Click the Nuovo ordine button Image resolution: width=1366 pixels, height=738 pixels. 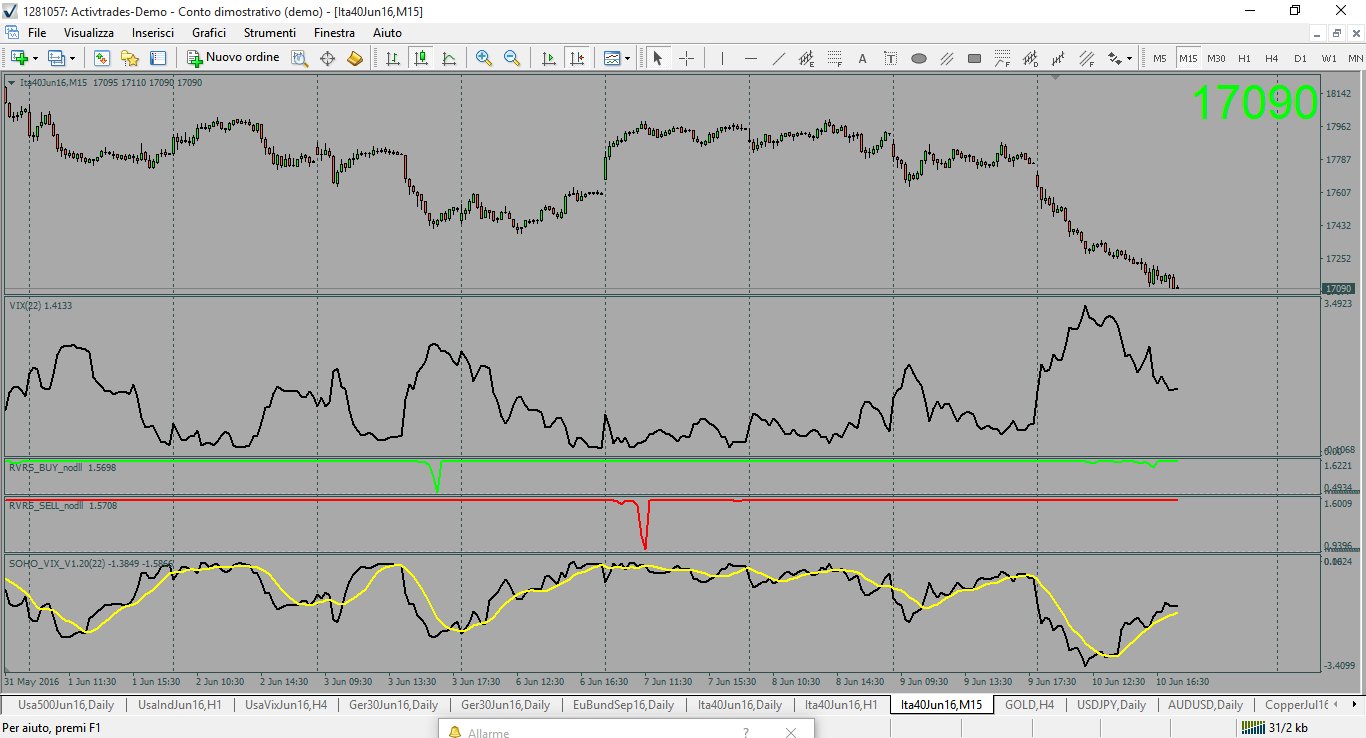click(x=234, y=58)
